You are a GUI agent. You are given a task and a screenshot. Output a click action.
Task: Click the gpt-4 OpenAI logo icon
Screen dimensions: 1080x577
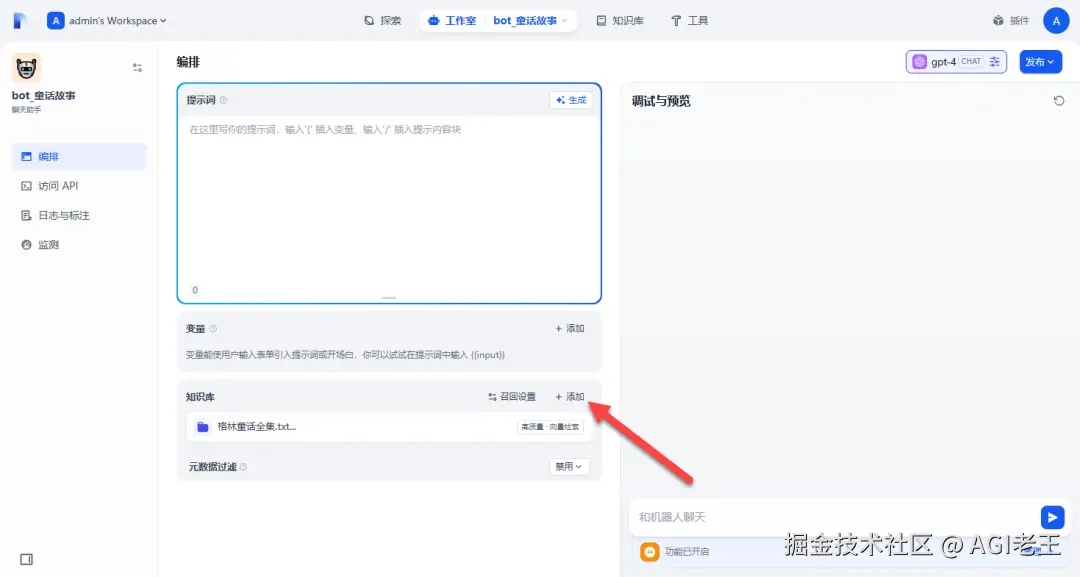[x=920, y=62]
